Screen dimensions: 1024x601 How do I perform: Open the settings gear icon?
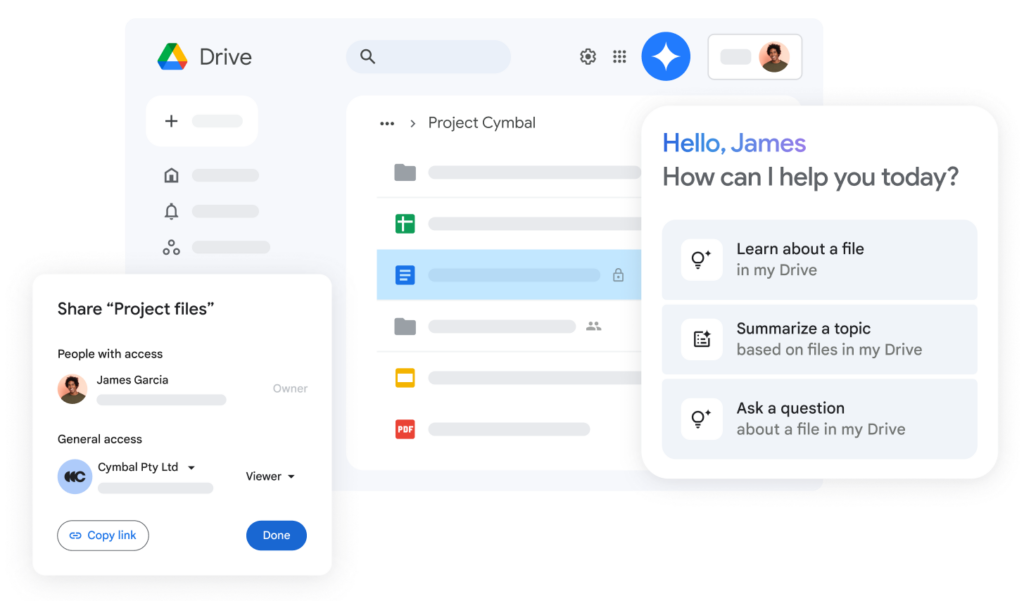pyautogui.click(x=588, y=57)
